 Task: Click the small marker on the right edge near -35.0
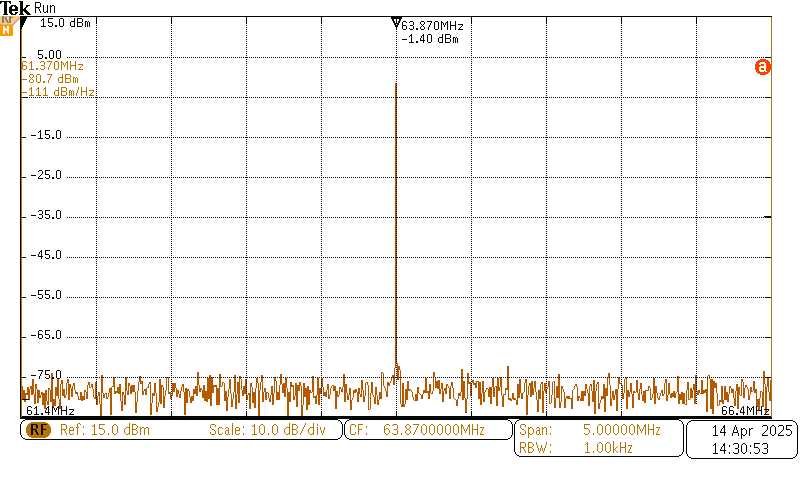[x=768, y=215]
